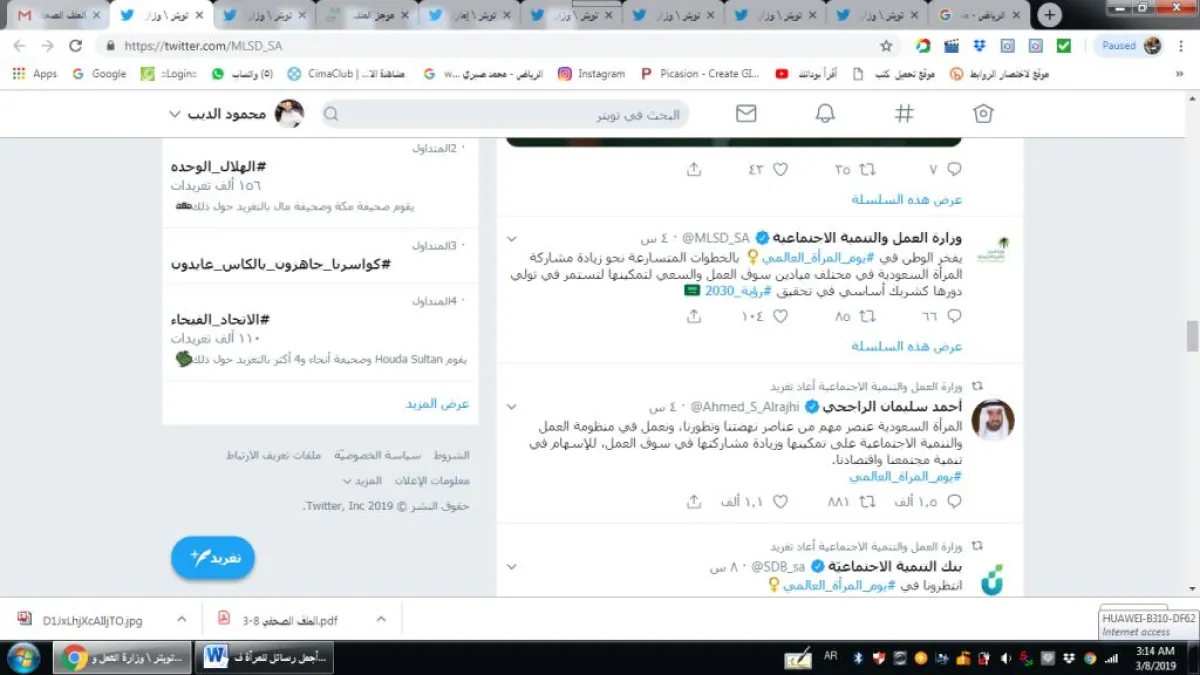The image size is (1200, 675).
Task: Open the hashtag Explore icon
Action: [x=904, y=114]
